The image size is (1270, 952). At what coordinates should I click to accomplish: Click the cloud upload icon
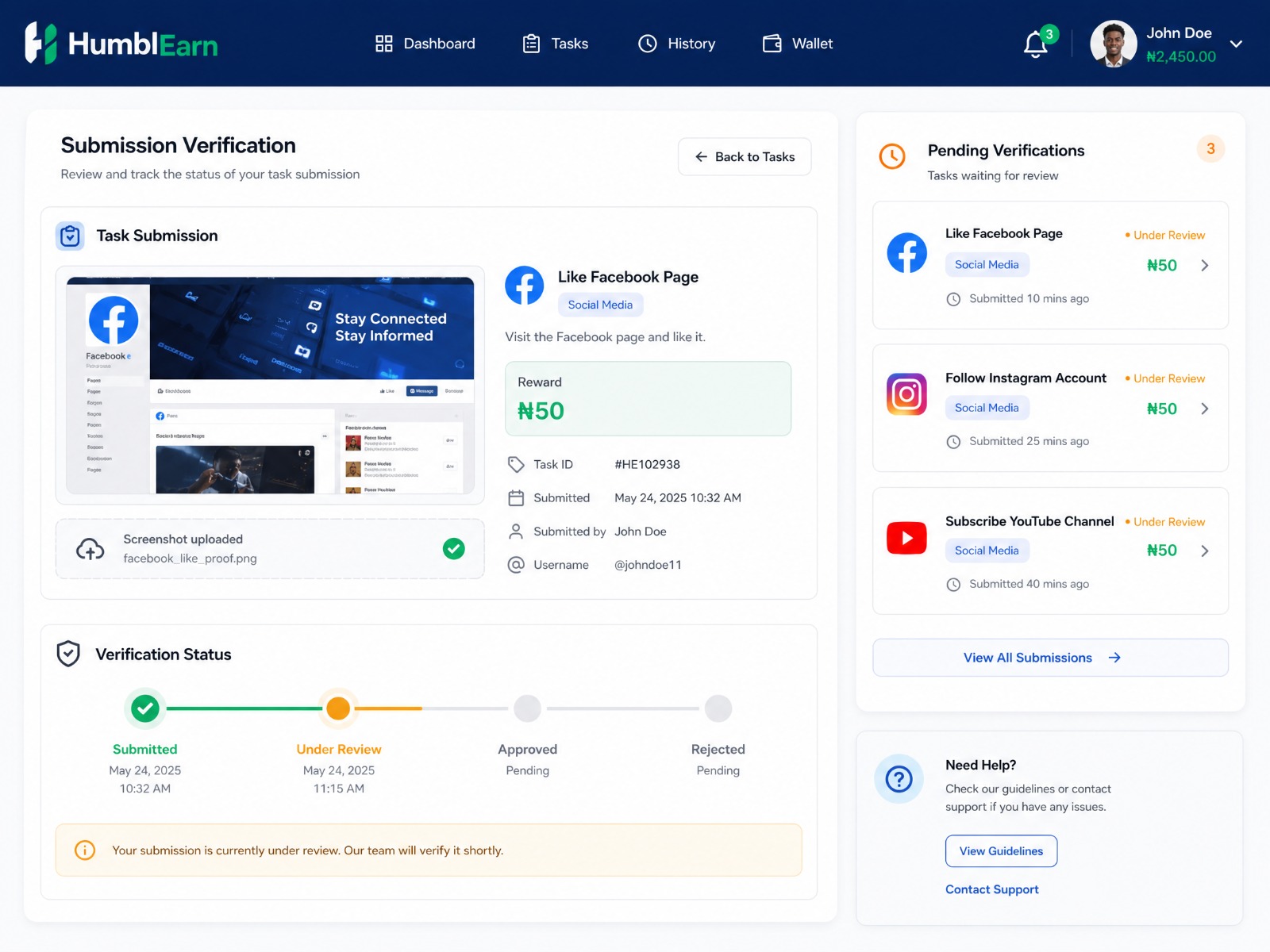[x=90, y=549]
